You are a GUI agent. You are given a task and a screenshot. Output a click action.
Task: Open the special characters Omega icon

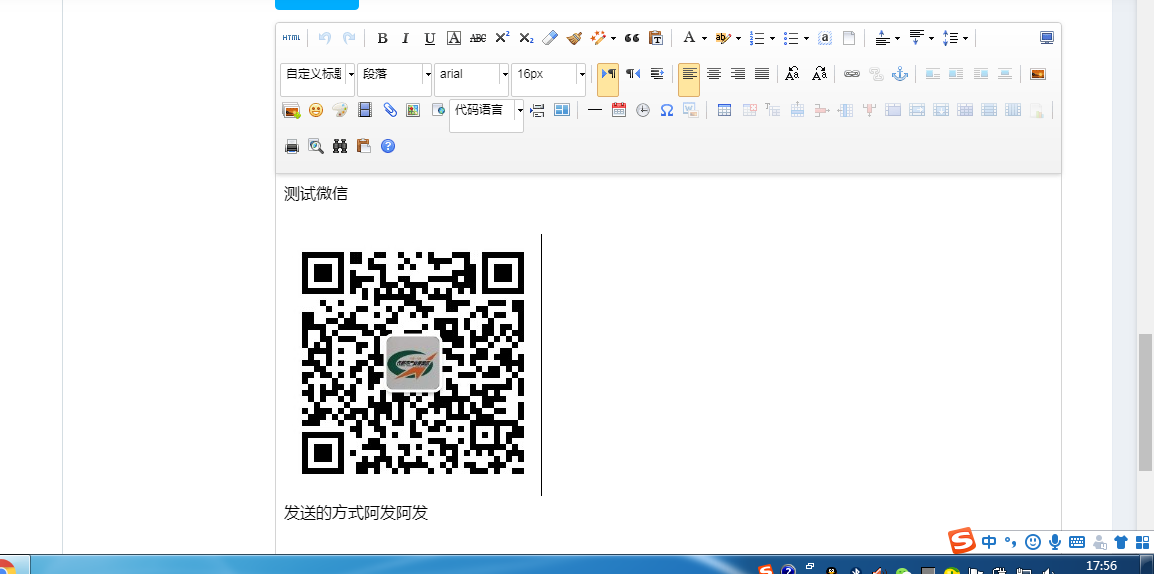[667, 110]
